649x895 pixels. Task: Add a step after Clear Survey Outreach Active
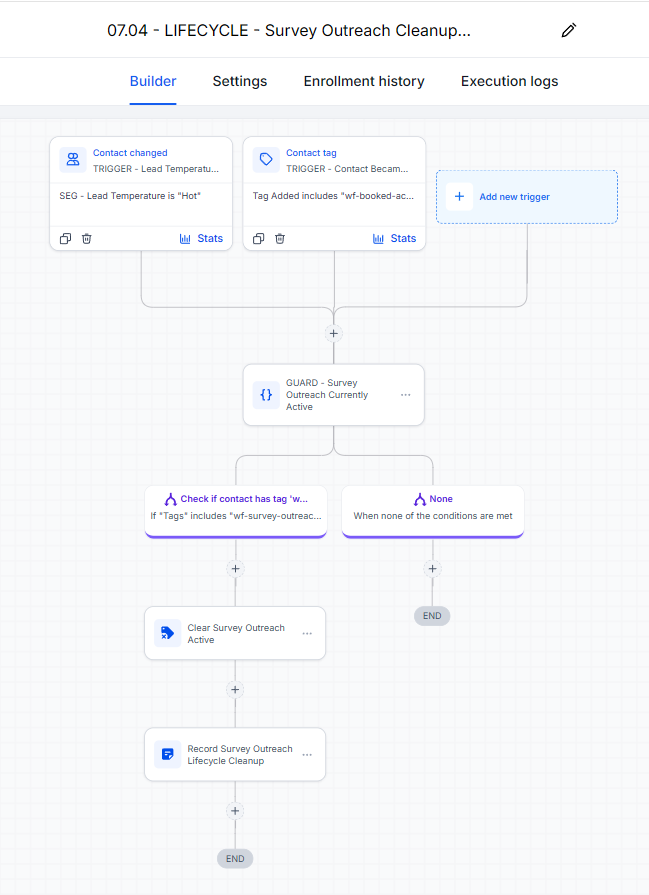235,690
